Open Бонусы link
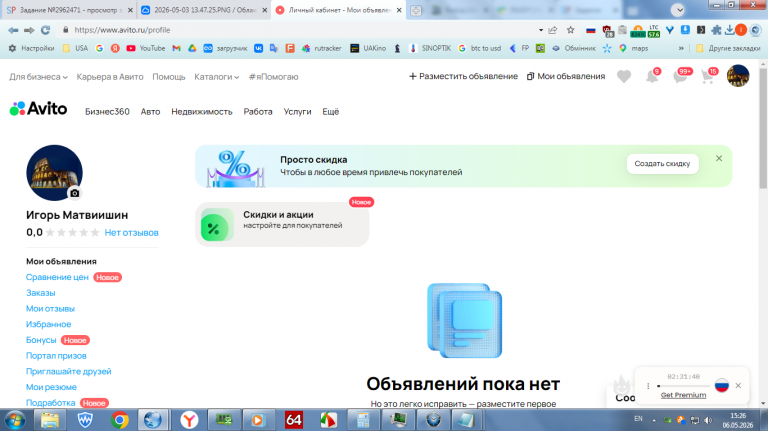This screenshot has height=431, width=768. click(x=41, y=340)
